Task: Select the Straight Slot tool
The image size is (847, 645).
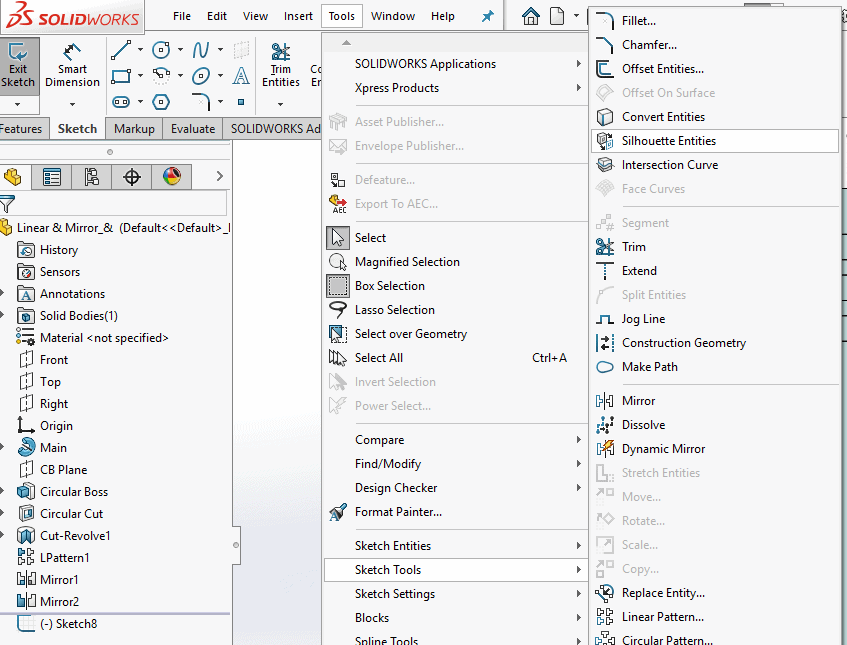Action: 121,102
